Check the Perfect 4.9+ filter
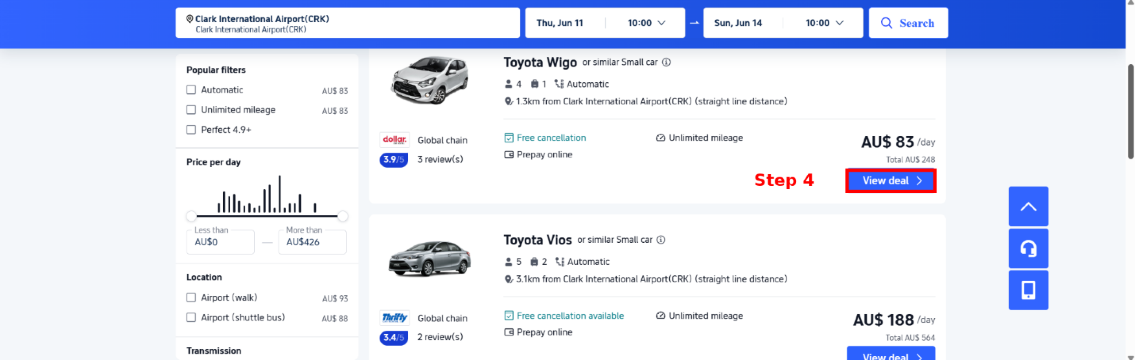The width and height of the screenshot is (1135, 360). point(191,130)
